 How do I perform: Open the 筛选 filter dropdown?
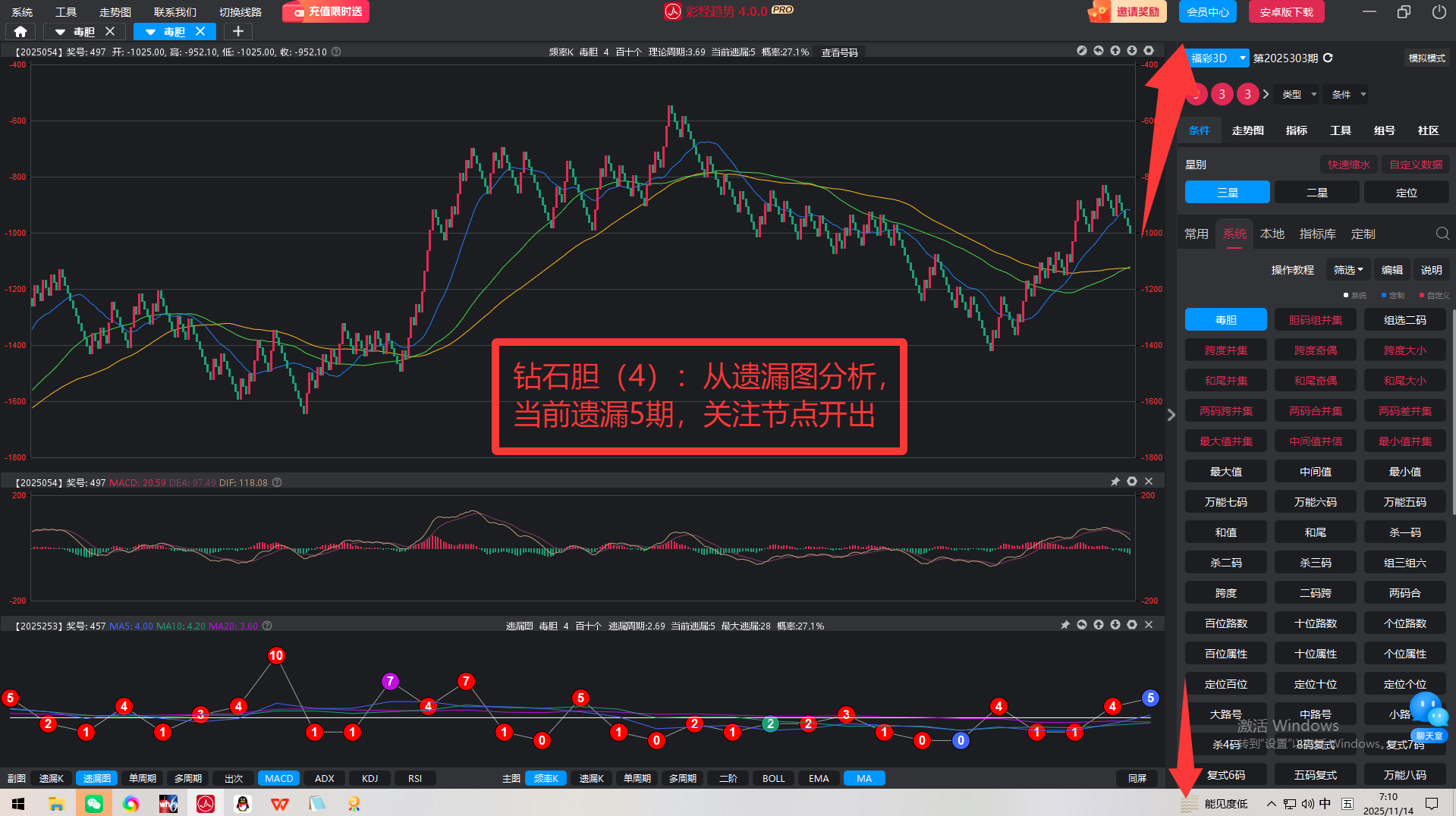(1348, 270)
